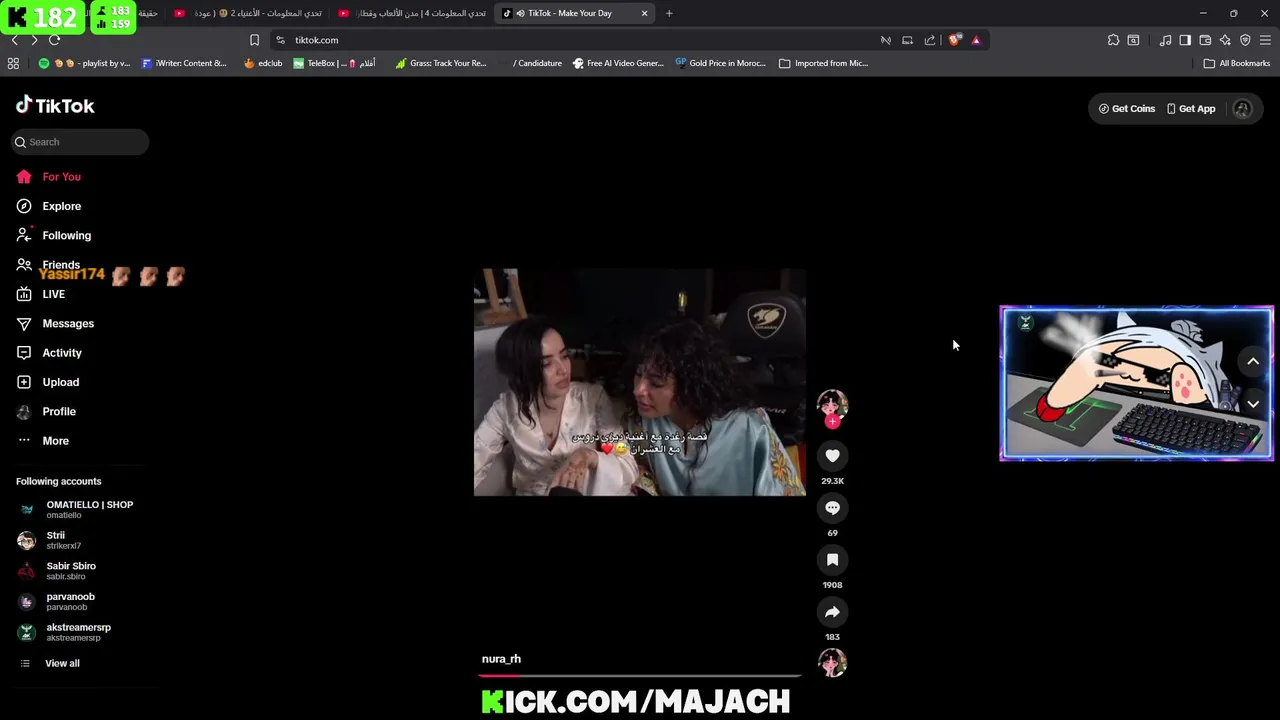Open Brave VPN shield icon
This screenshot has width=1280, height=720.
point(1245,40)
